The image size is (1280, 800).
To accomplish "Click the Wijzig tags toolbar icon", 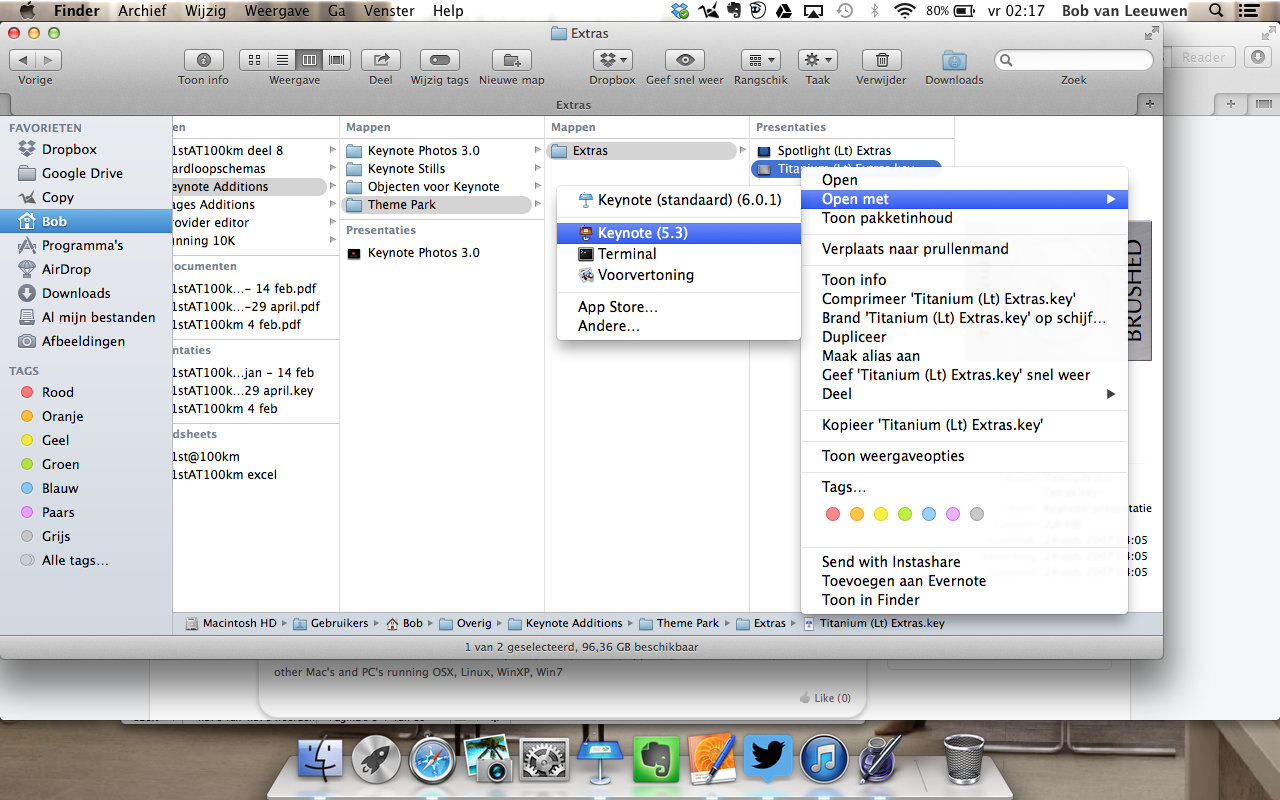I will [x=440, y=60].
